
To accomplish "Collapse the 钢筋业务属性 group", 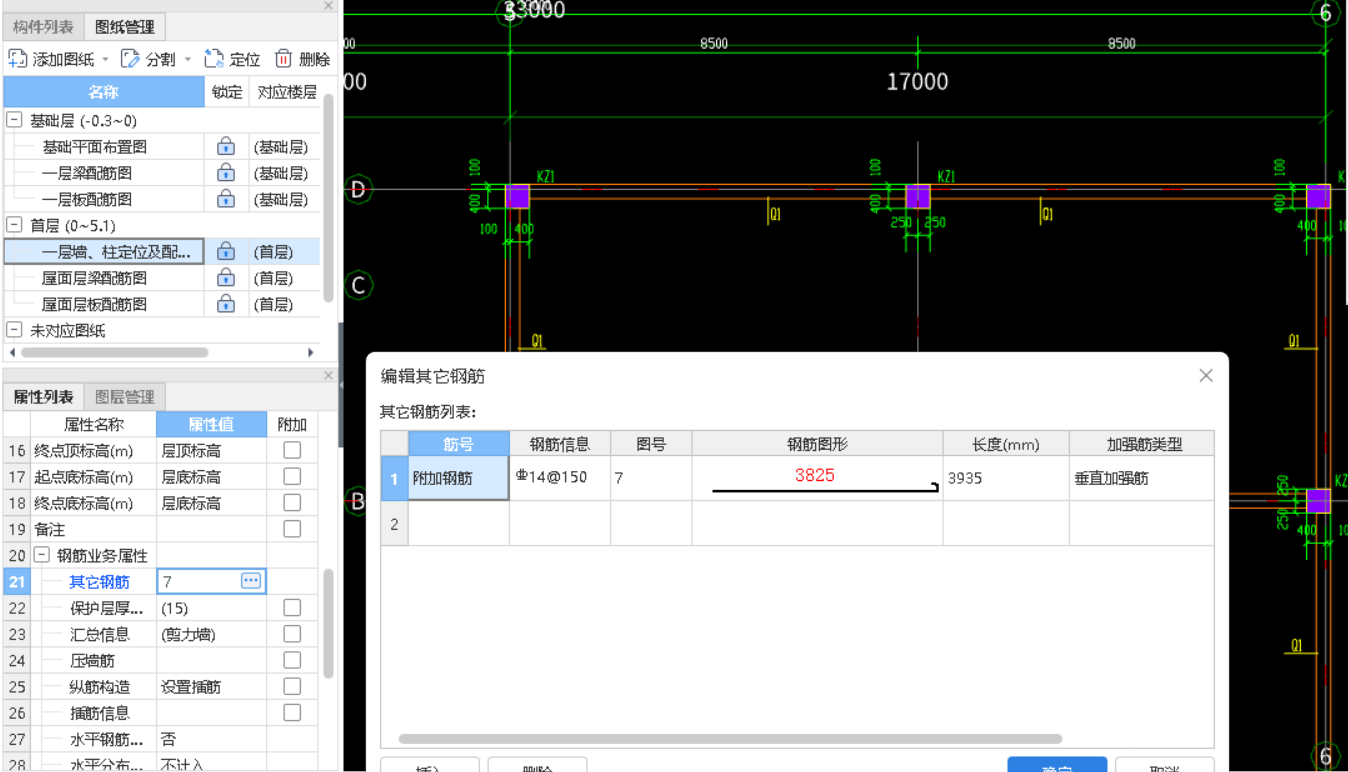I will pos(42,555).
